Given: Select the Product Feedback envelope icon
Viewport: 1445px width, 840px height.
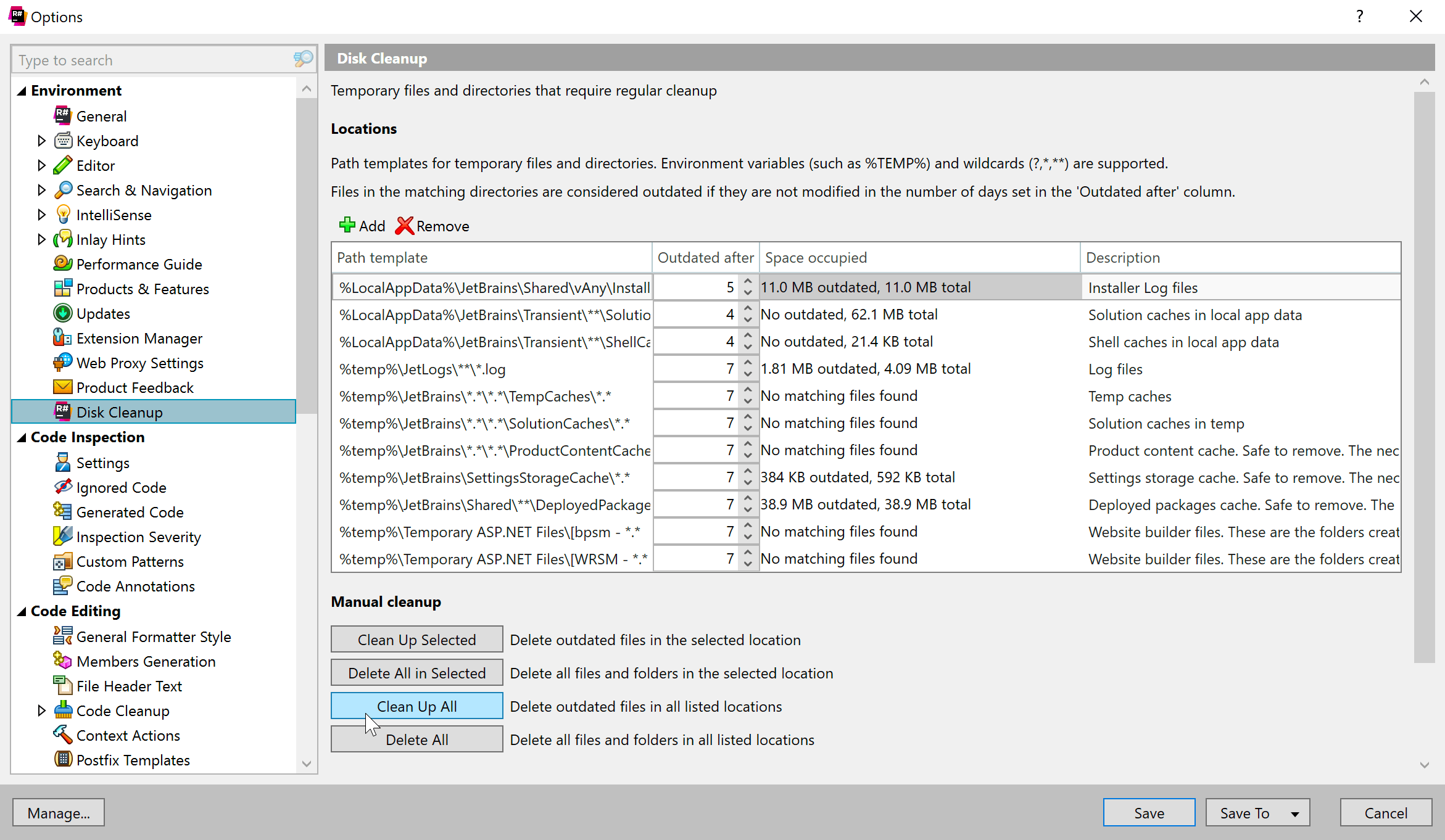Looking at the screenshot, I should [x=62, y=387].
